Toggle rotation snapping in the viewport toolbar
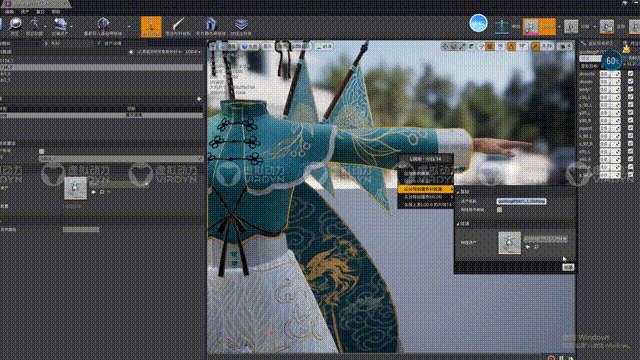This screenshot has height=360, width=640. [511, 47]
